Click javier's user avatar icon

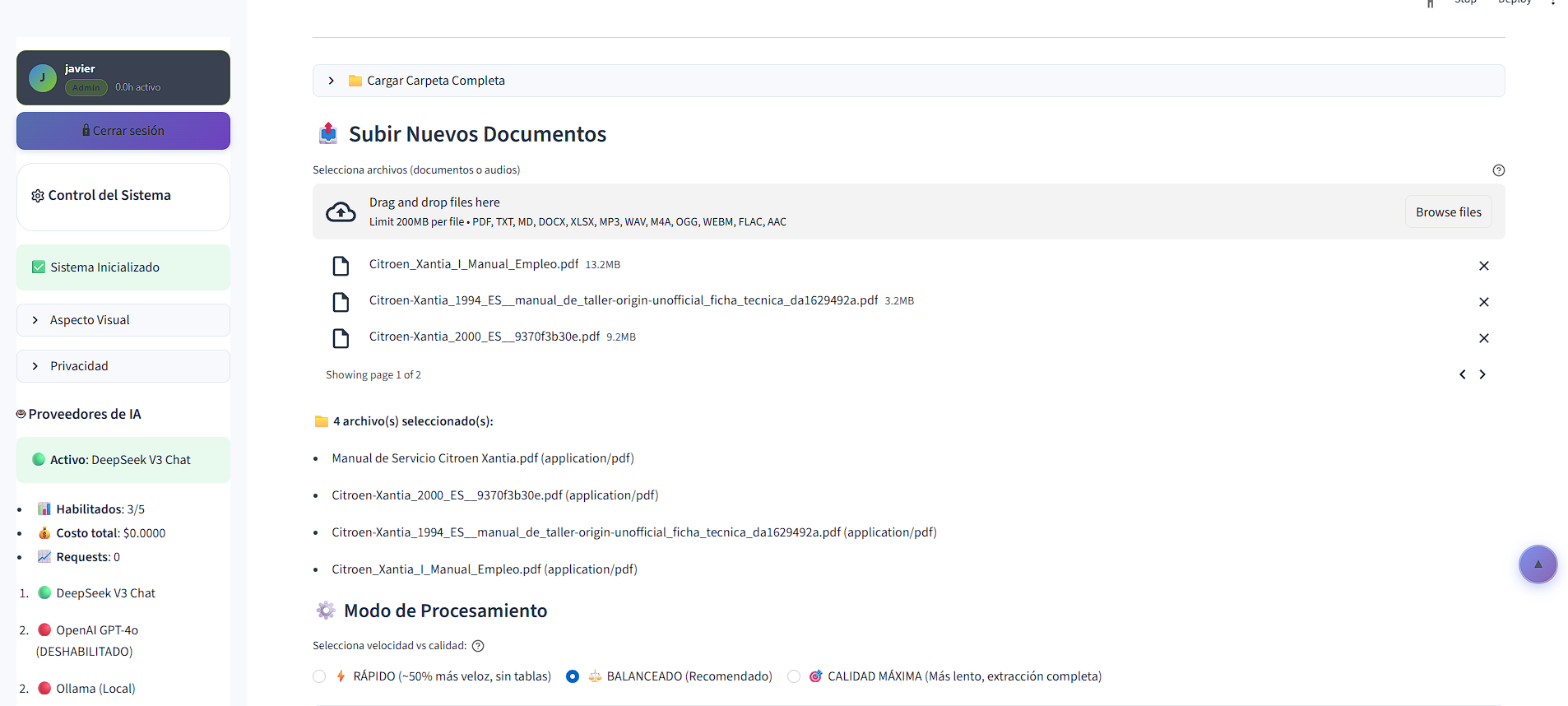pyautogui.click(x=43, y=78)
